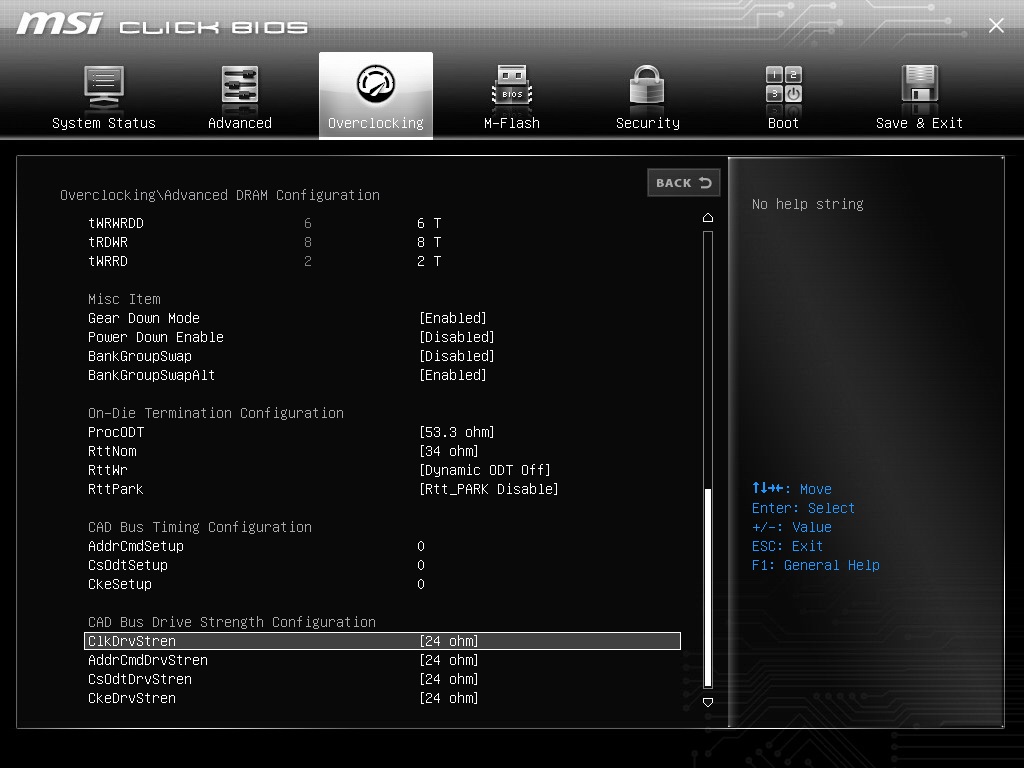Click the Save & Exit tab label
This screenshot has width=1024, height=768.
point(920,123)
